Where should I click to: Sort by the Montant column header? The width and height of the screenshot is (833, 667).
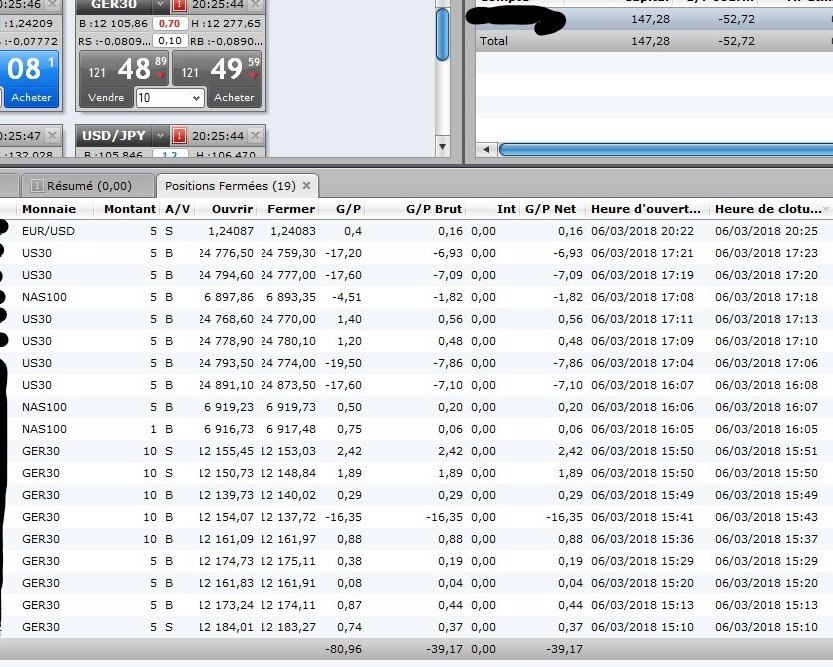pos(130,209)
